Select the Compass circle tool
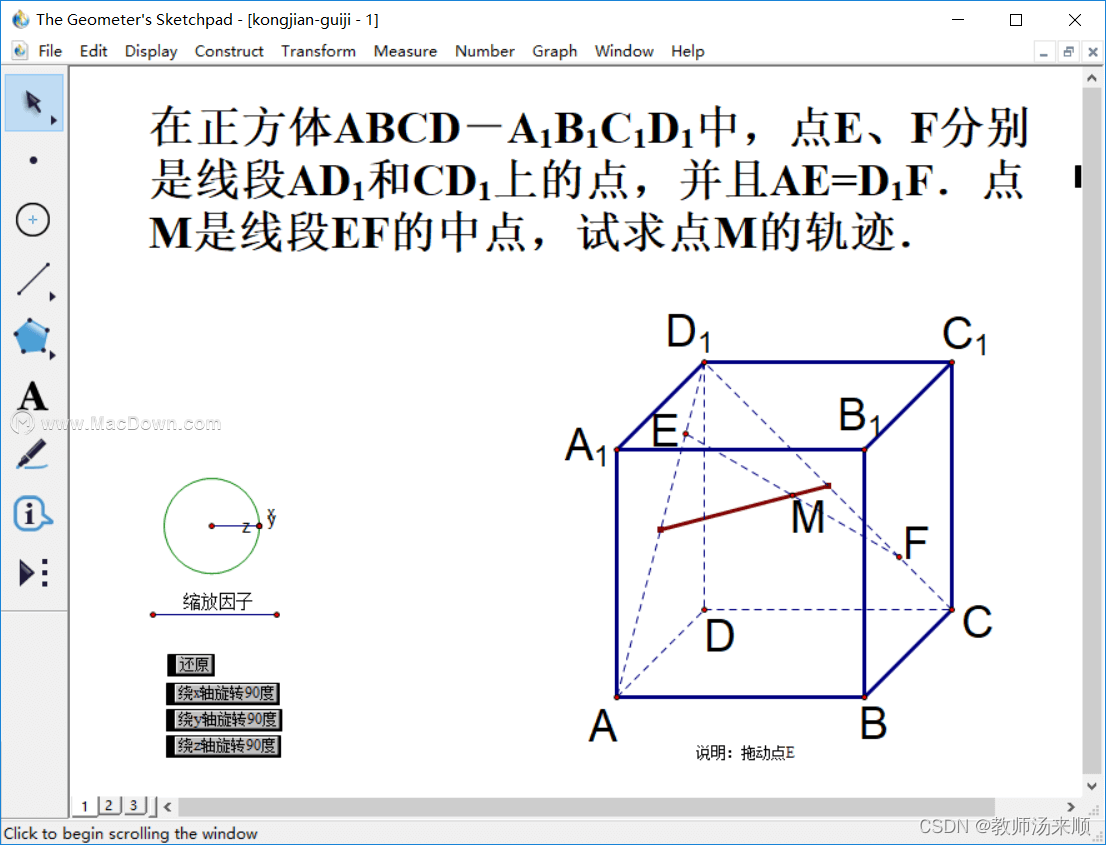1106x845 pixels. (x=33, y=219)
